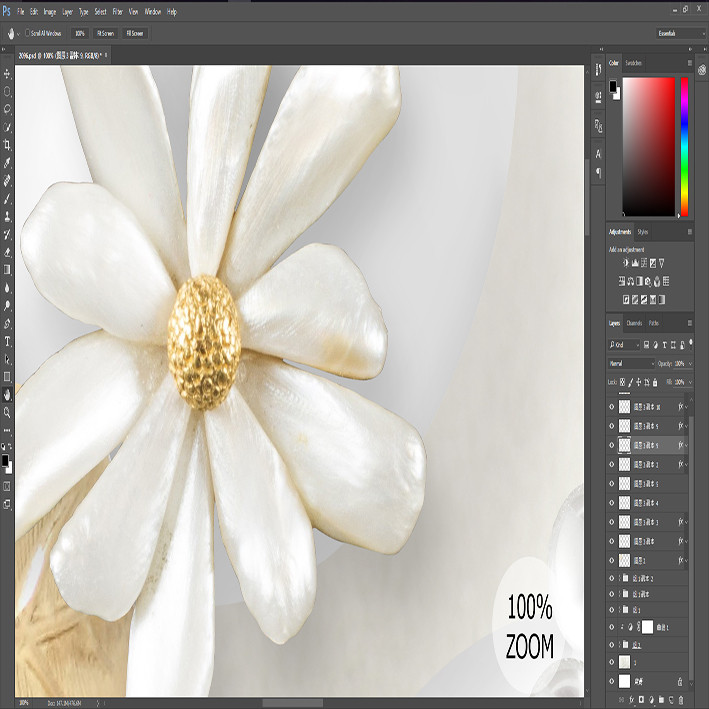Image resolution: width=709 pixels, height=709 pixels.
Task: Select the Crop tool
Action: tap(7, 145)
